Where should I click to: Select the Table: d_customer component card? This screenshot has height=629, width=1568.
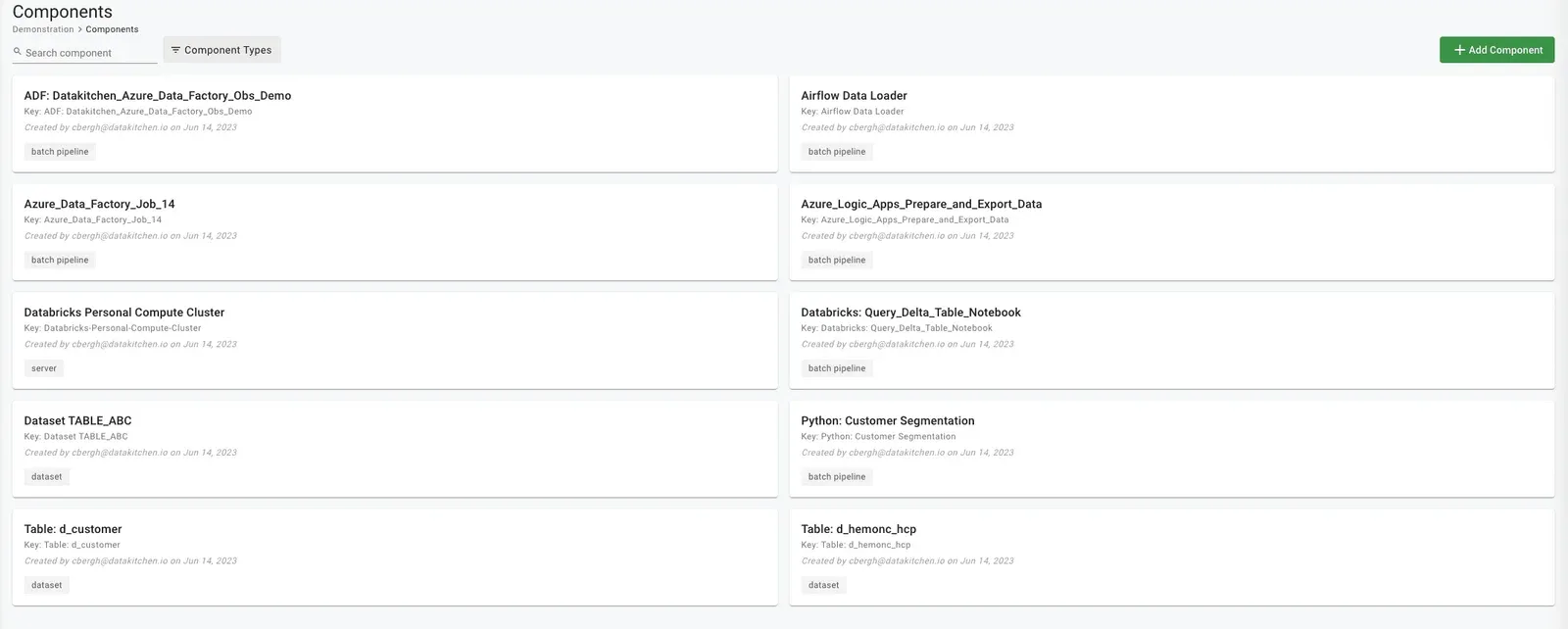click(x=73, y=529)
